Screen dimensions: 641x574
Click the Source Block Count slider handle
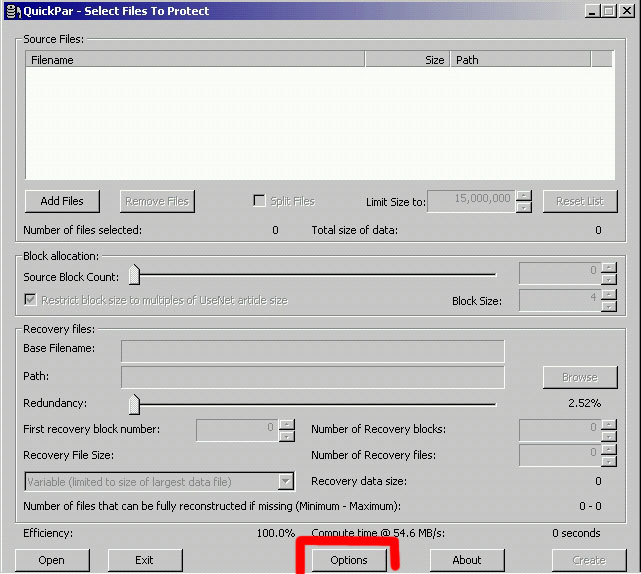tap(134, 275)
